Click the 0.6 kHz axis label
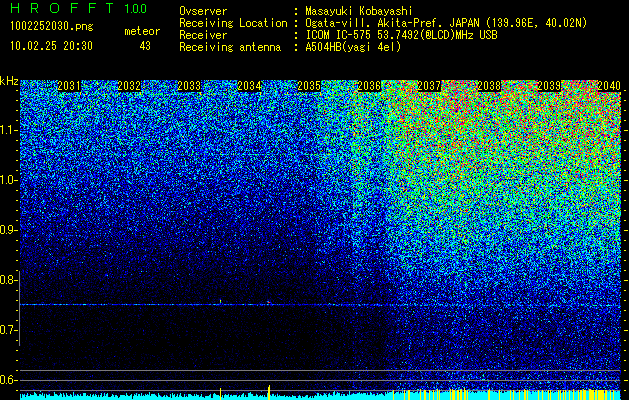Screen dimensions: 629x400 [x=7, y=380]
